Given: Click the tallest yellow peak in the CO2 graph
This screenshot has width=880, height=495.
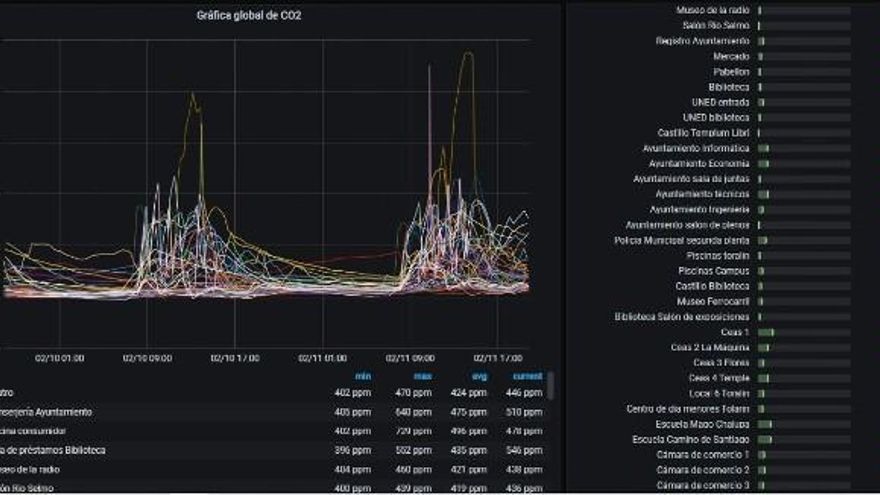Looking at the screenshot, I should (467, 55).
